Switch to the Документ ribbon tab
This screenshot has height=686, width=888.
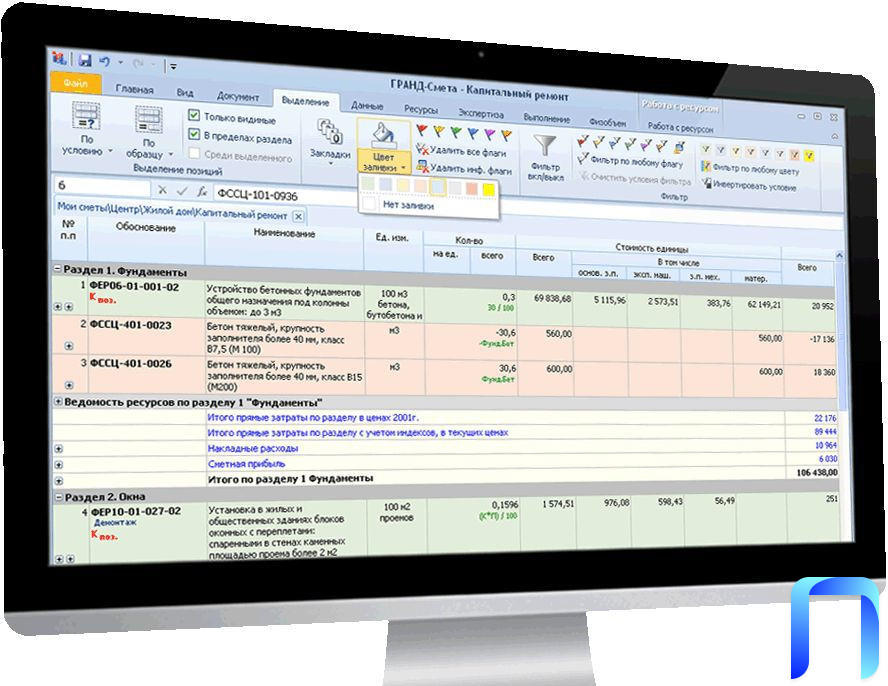(238, 96)
